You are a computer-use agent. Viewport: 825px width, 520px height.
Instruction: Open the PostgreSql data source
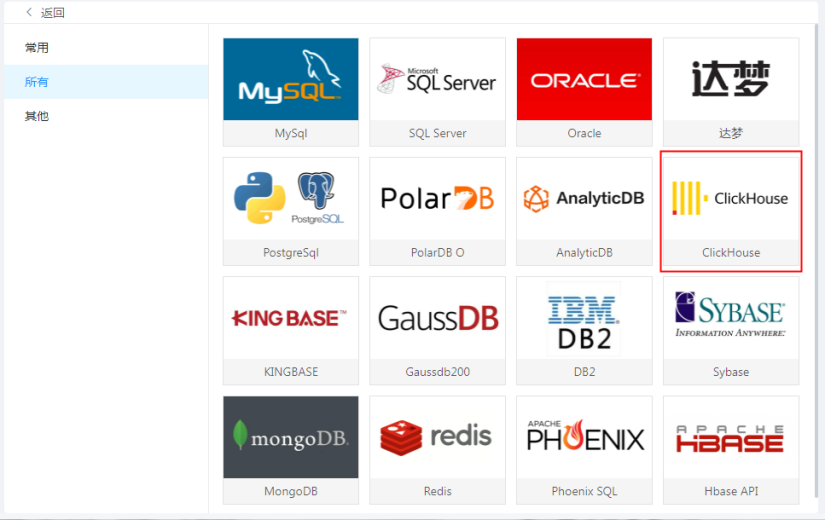[x=290, y=199]
